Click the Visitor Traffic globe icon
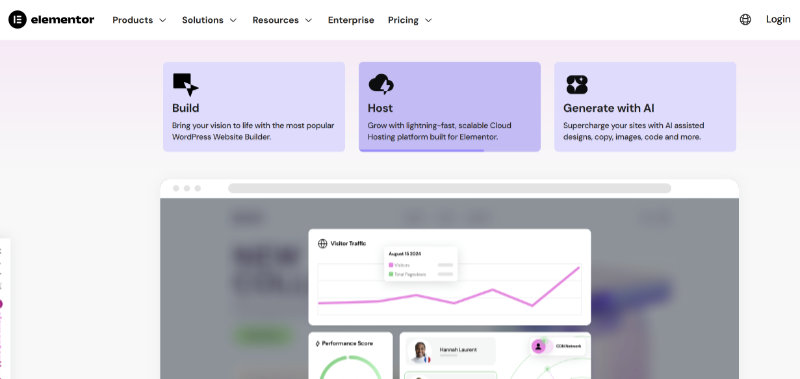This screenshot has width=800, height=379. [322, 244]
